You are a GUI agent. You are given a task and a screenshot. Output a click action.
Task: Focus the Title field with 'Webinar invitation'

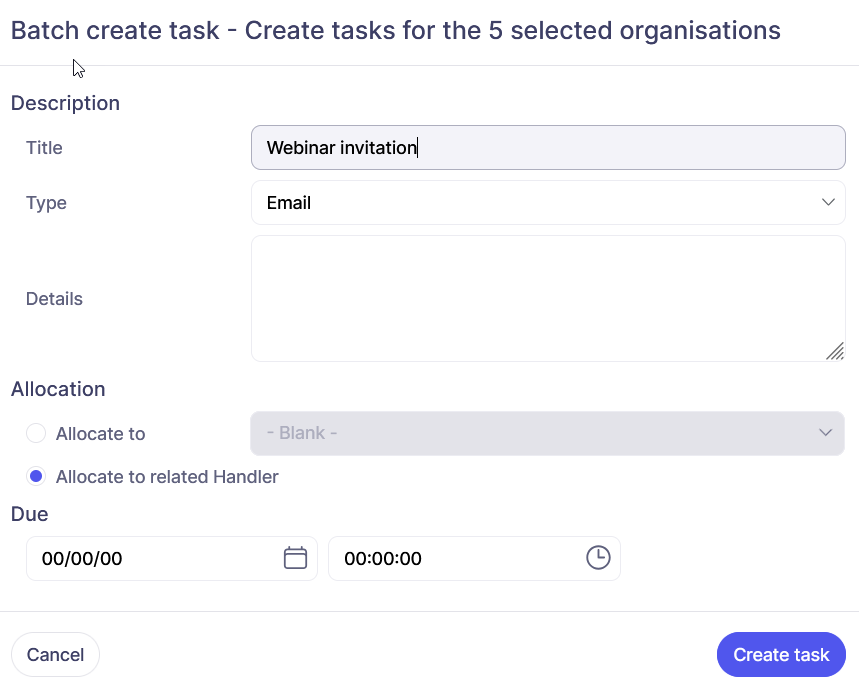(x=548, y=148)
